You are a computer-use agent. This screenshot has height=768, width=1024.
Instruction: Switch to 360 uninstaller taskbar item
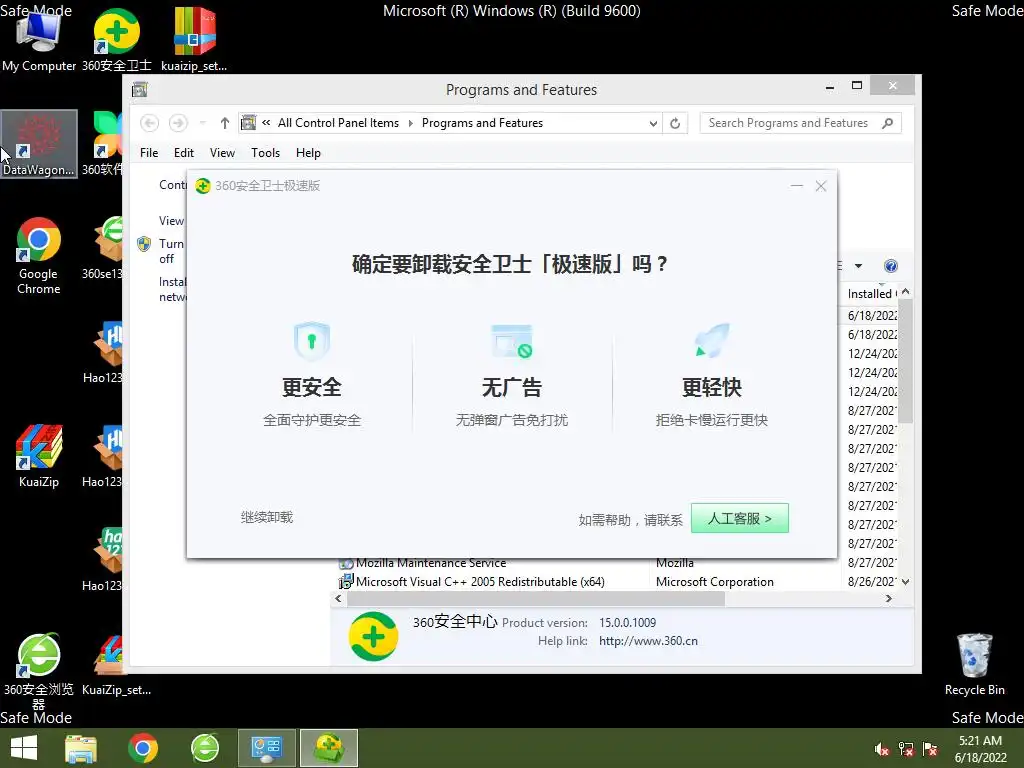pyautogui.click(x=328, y=748)
